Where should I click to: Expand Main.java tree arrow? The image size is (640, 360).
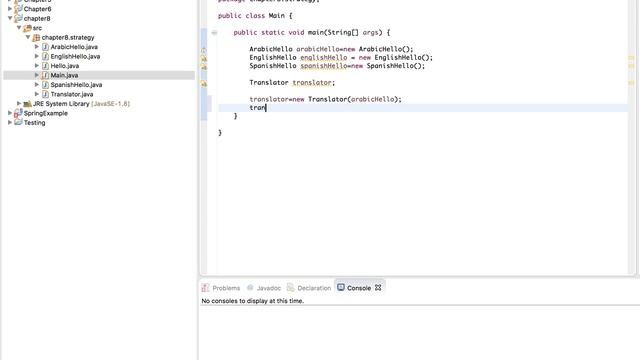[x=37, y=75]
